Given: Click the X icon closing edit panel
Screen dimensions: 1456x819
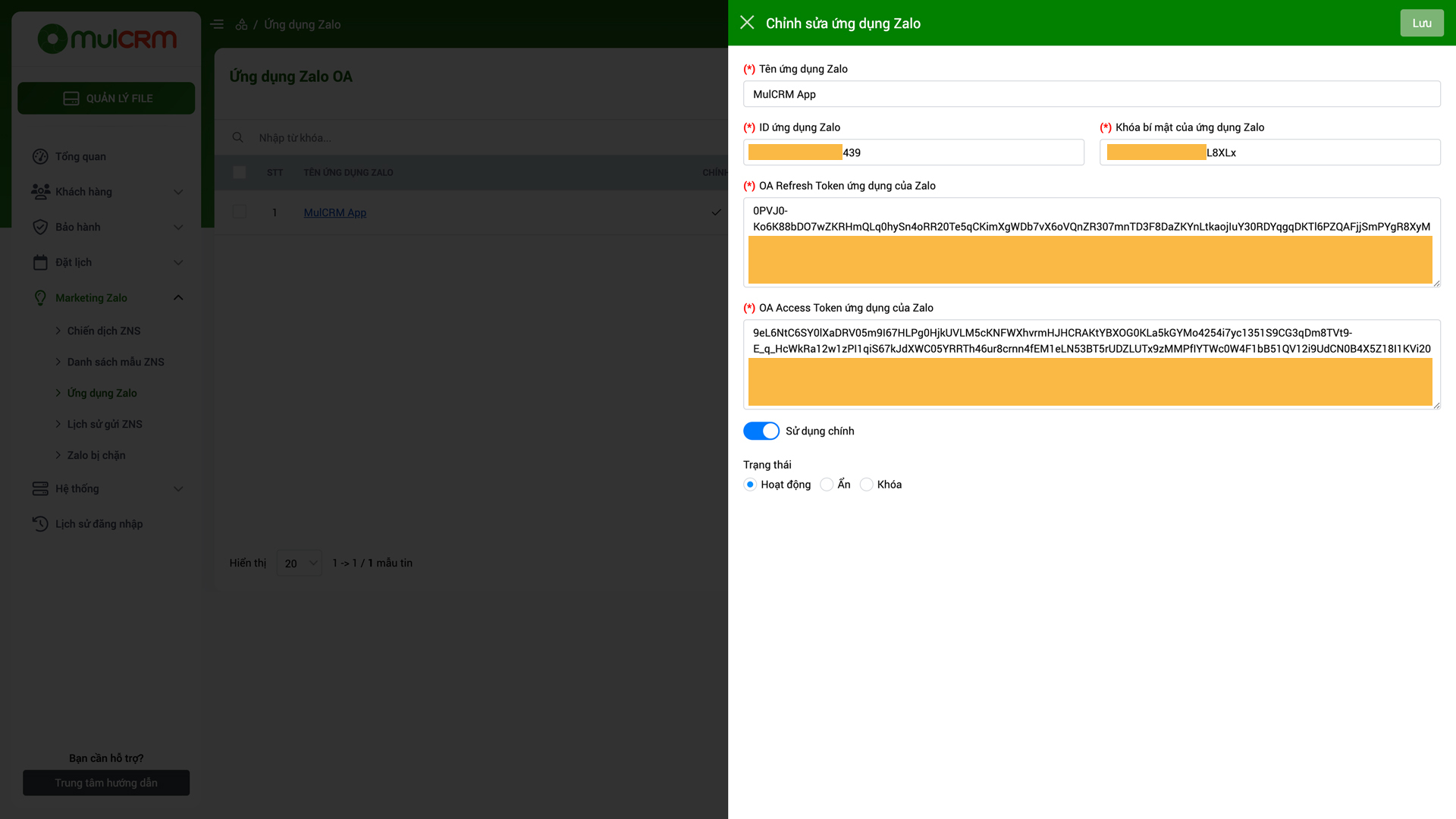Looking at the screenshot, I should [747, 23].
